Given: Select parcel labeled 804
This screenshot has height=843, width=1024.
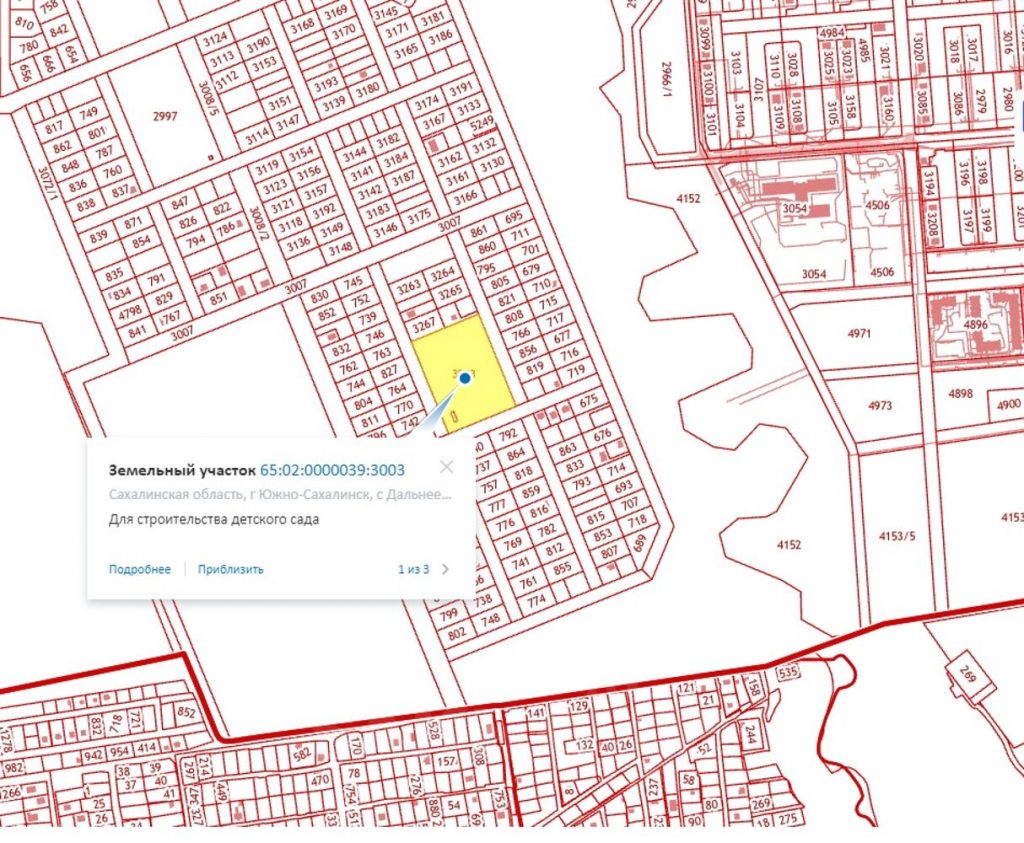Looking at the screenshot, I should pos(363,404).
